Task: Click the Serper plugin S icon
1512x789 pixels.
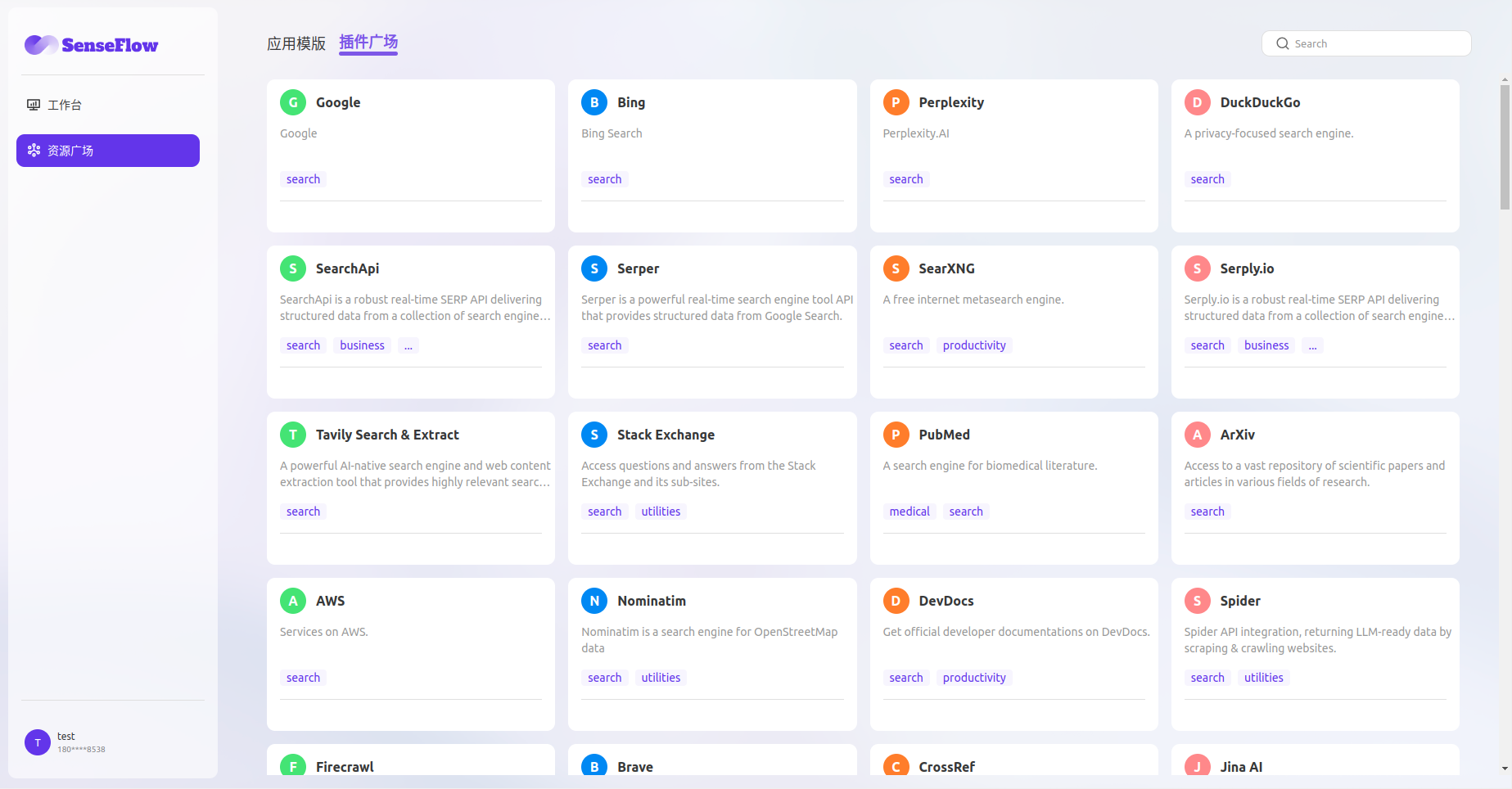Action: click(594, 268)
